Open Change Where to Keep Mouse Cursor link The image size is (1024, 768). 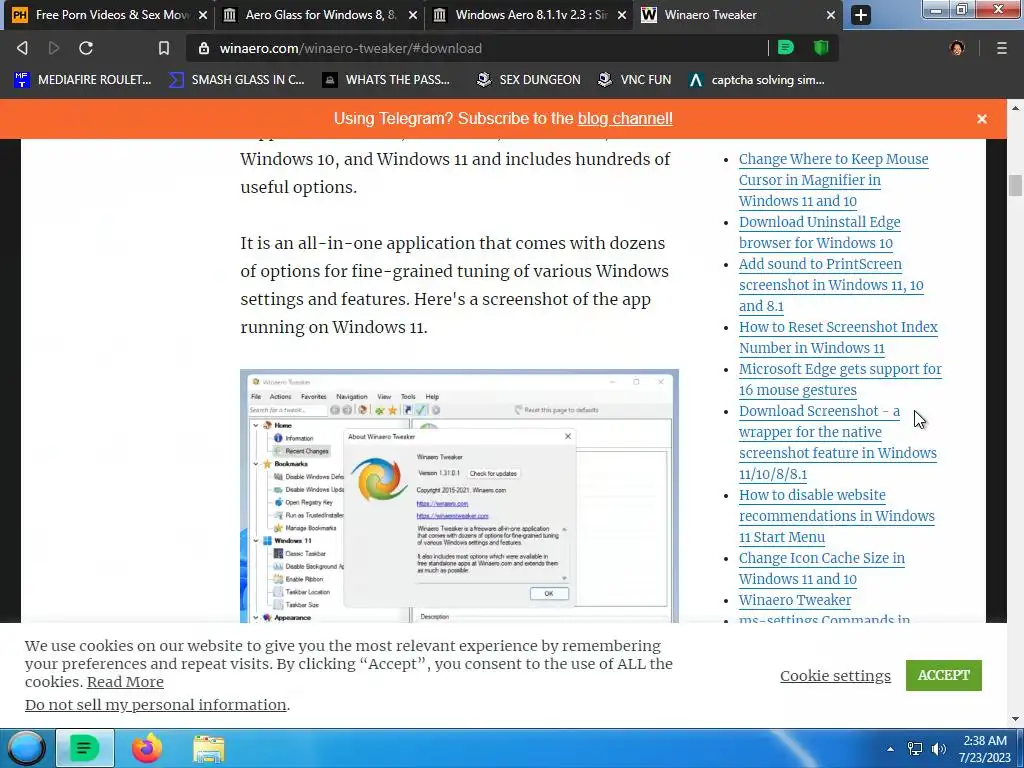coord(833,180)
